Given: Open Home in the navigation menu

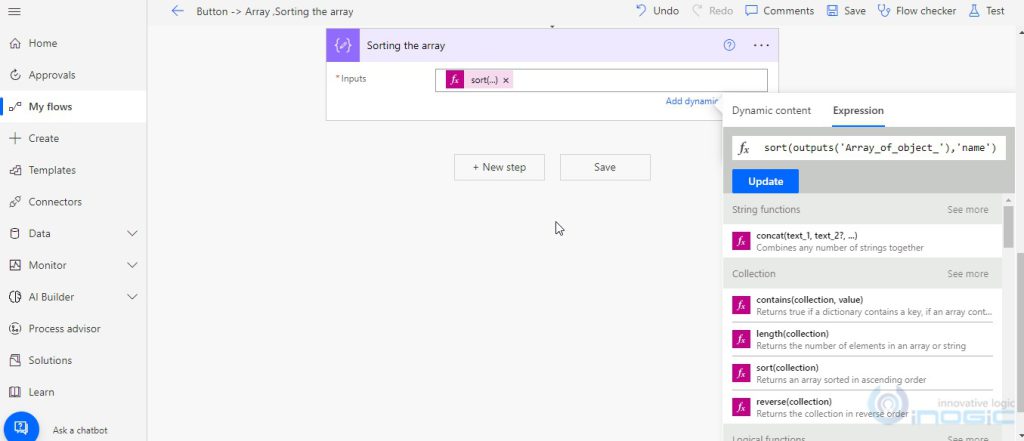Looking at the screenshot, I should tap(73, 44).
